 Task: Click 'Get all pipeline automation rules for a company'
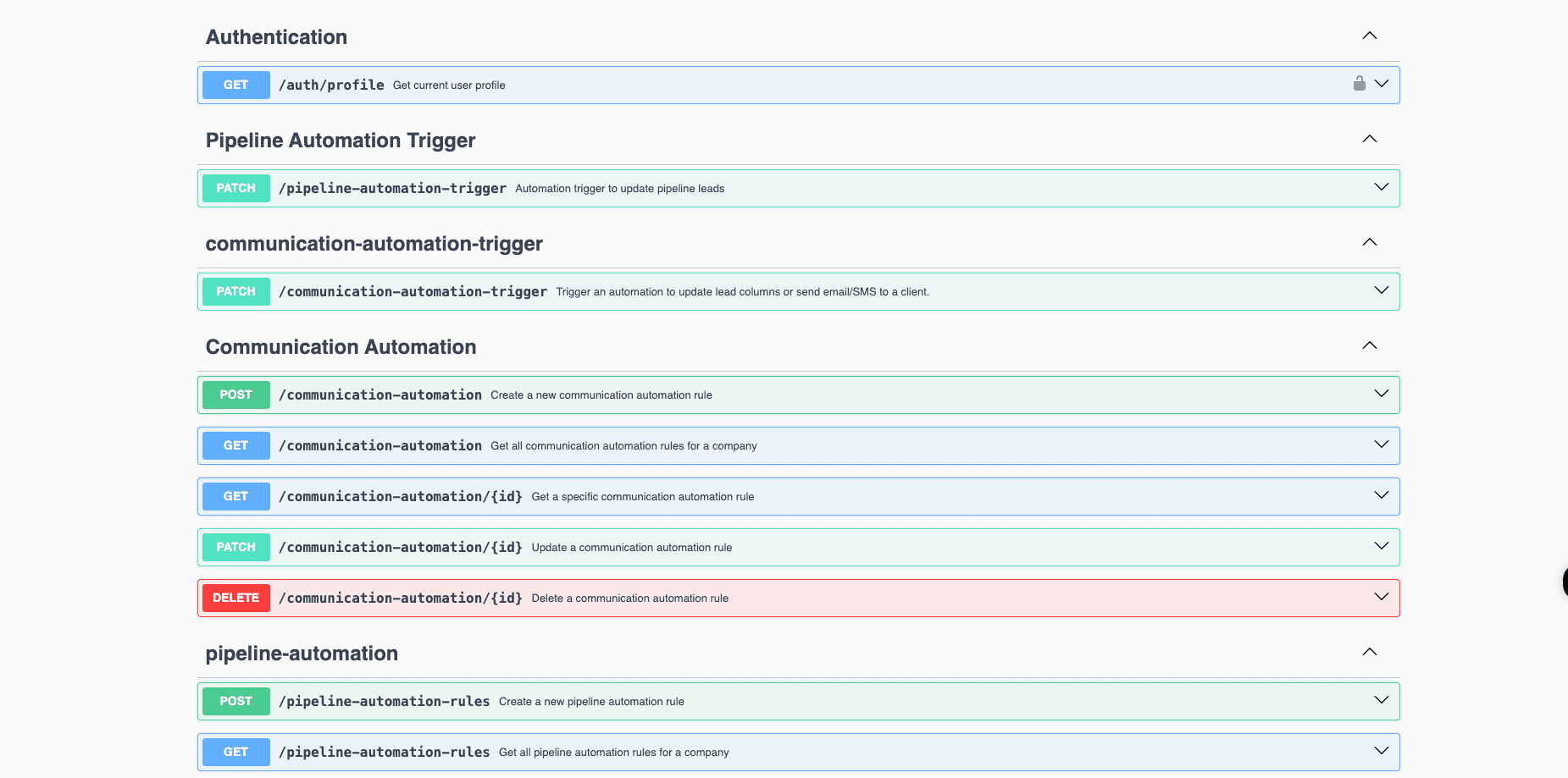(614, 753)
